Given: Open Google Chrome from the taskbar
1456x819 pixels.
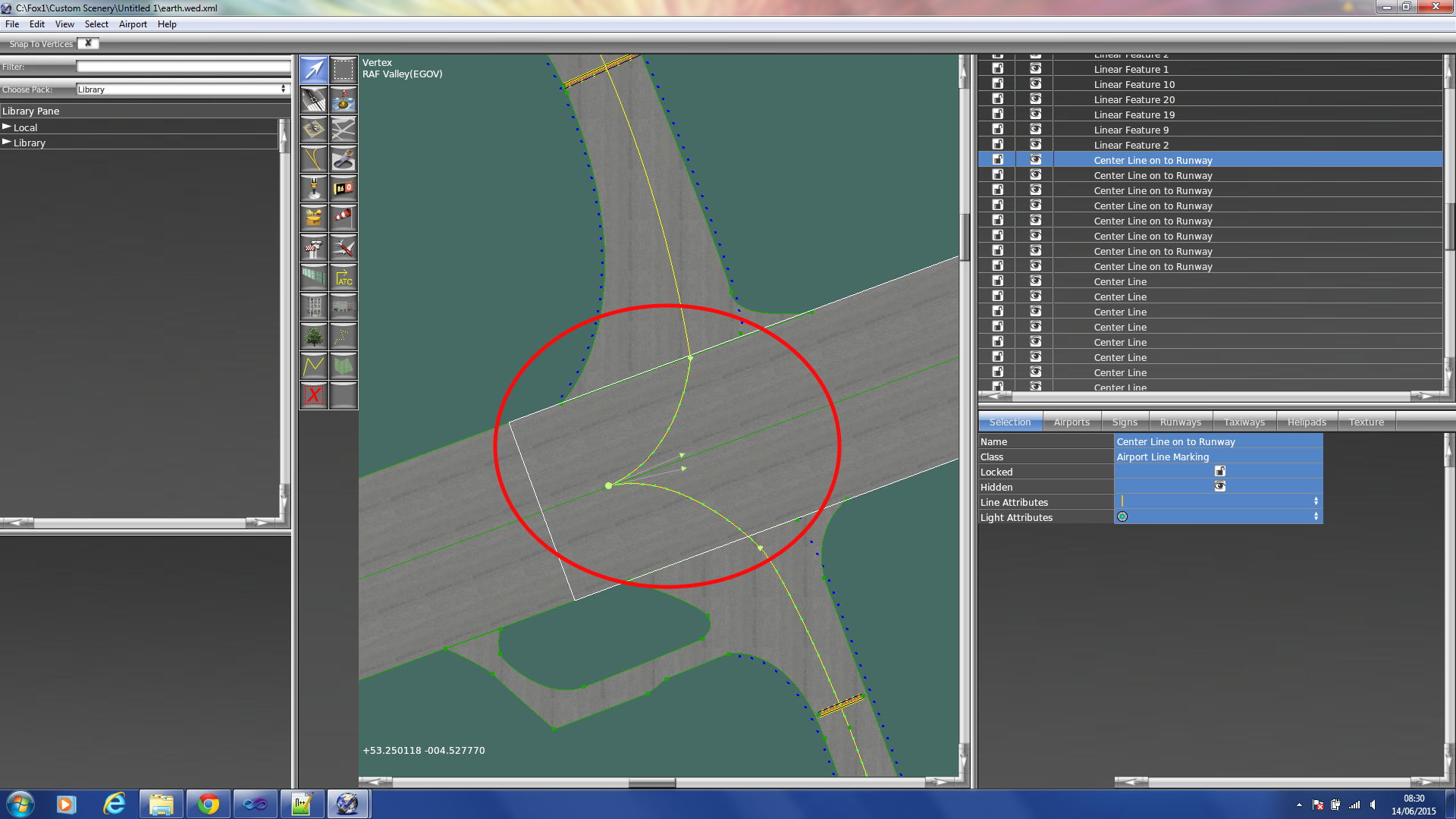Looking at the screenshot, I should point(209,804).
